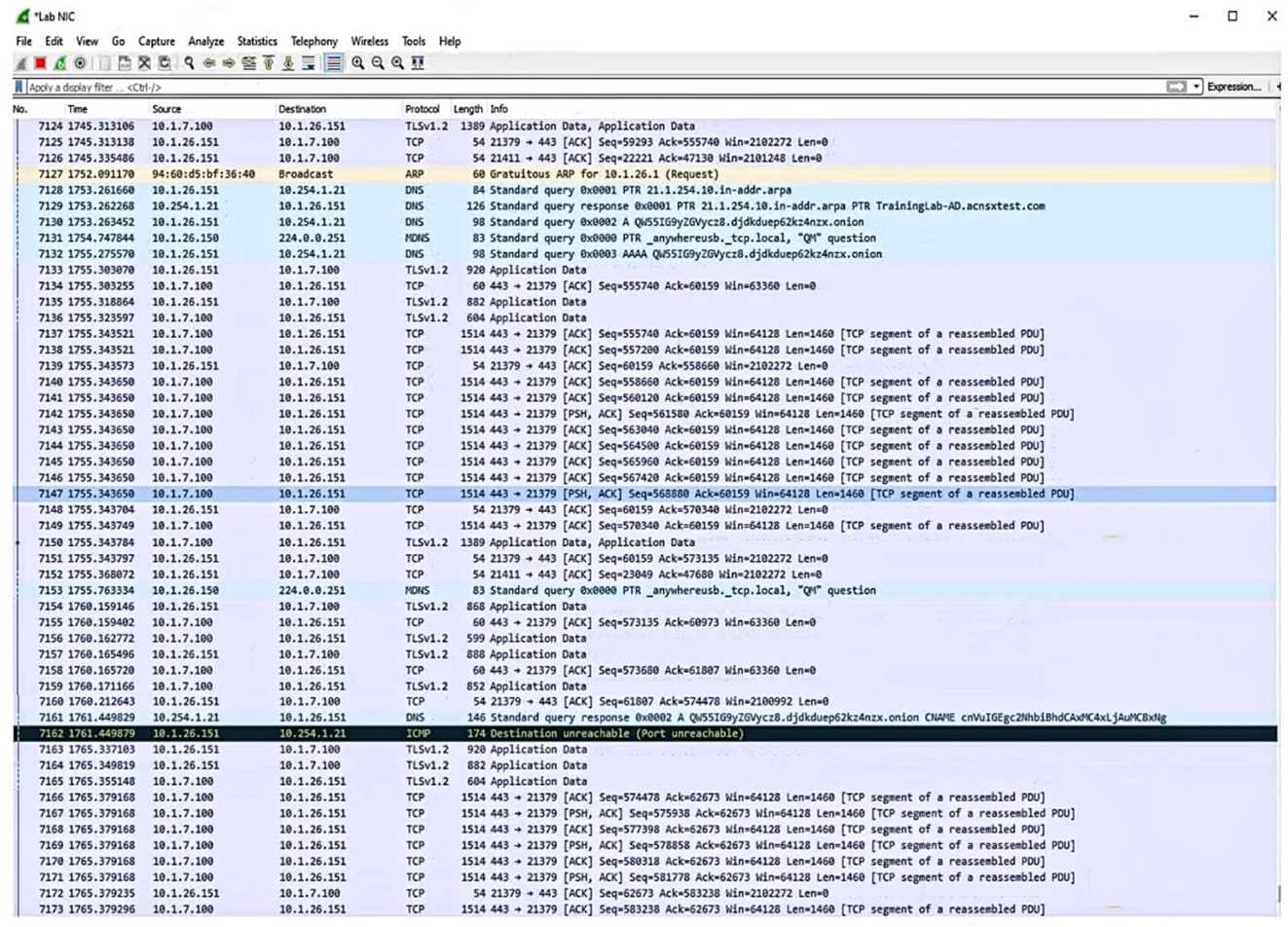This screenshot has height=927, width=1288.
Task: Reload this capture file
Action: click(163, 65)
